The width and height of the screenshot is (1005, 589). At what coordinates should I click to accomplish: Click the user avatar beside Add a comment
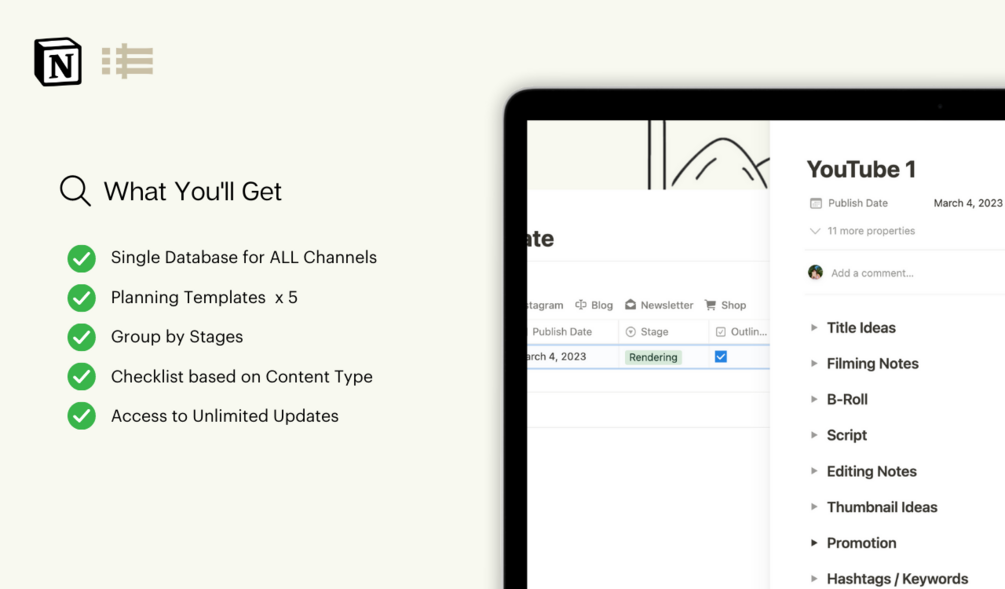pos(815,272)
